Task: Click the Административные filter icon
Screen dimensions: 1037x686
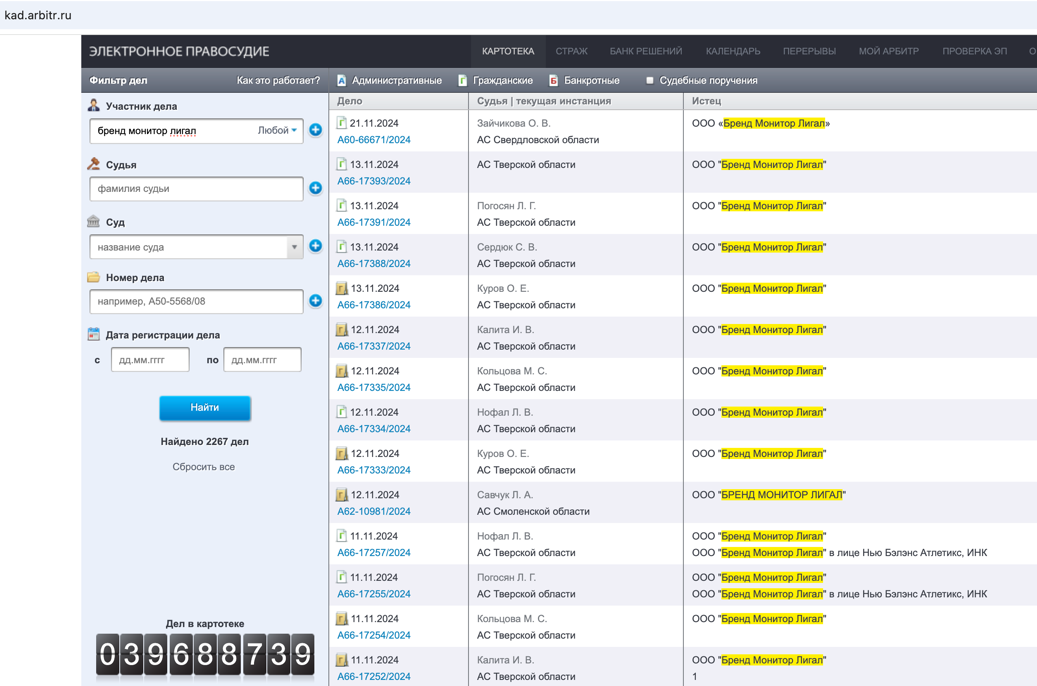Action: coord(342,81)
